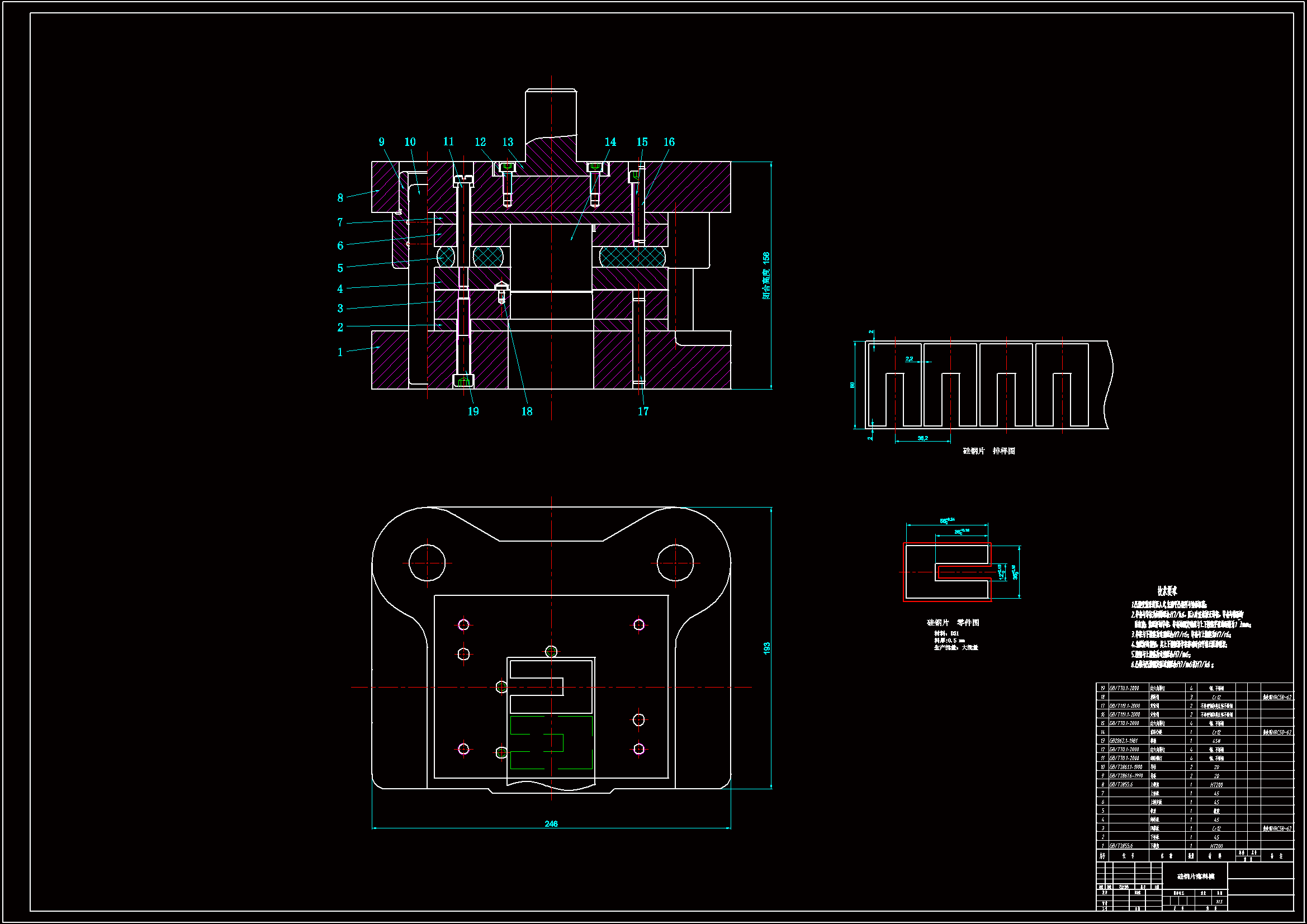Click HT200 material cell in row 8

click(x=1215, y=785)
